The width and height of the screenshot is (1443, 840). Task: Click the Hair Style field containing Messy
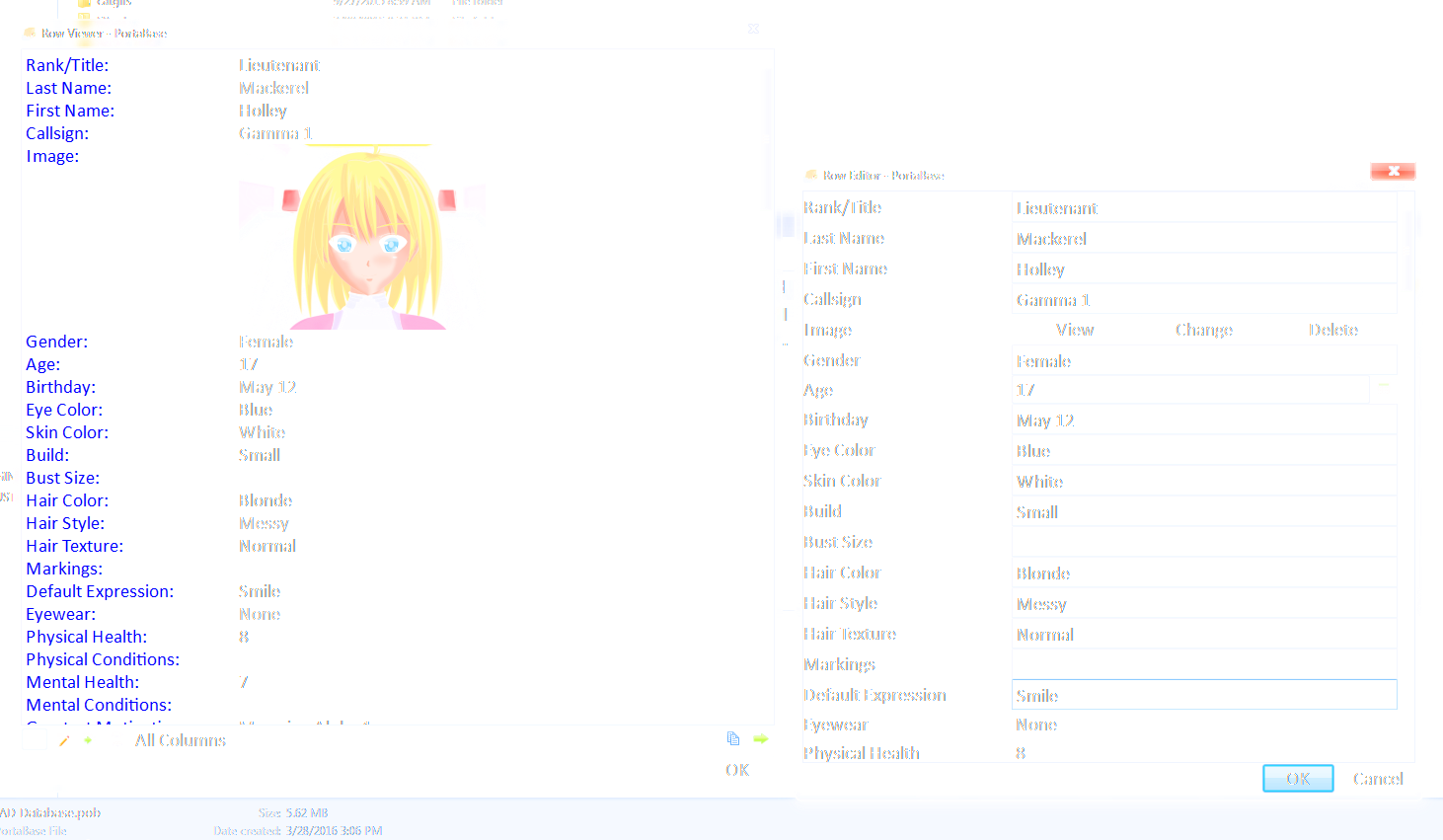click(x=1204, y=604)
